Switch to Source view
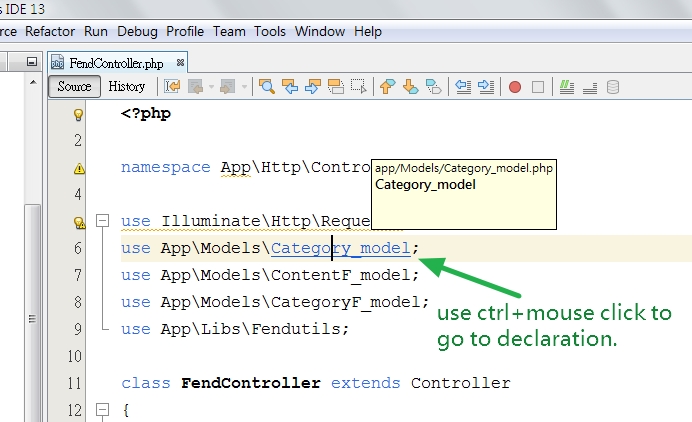This screenshot has height=422, width=692. [74, 86]
